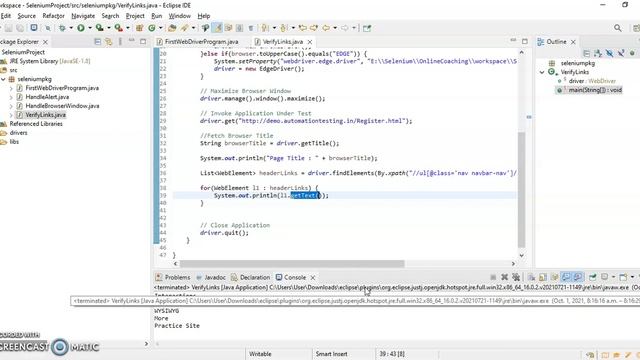This screenshot has height=360, width=640.
Task: Click the External Tools run icon
Action: (118, 28)
